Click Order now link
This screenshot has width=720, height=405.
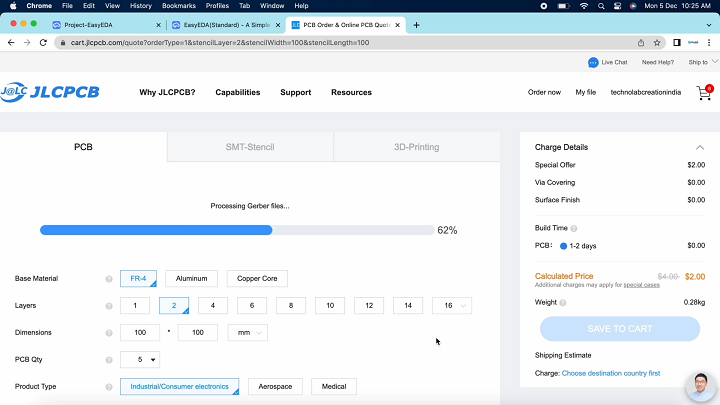click(x=544, y=92)
